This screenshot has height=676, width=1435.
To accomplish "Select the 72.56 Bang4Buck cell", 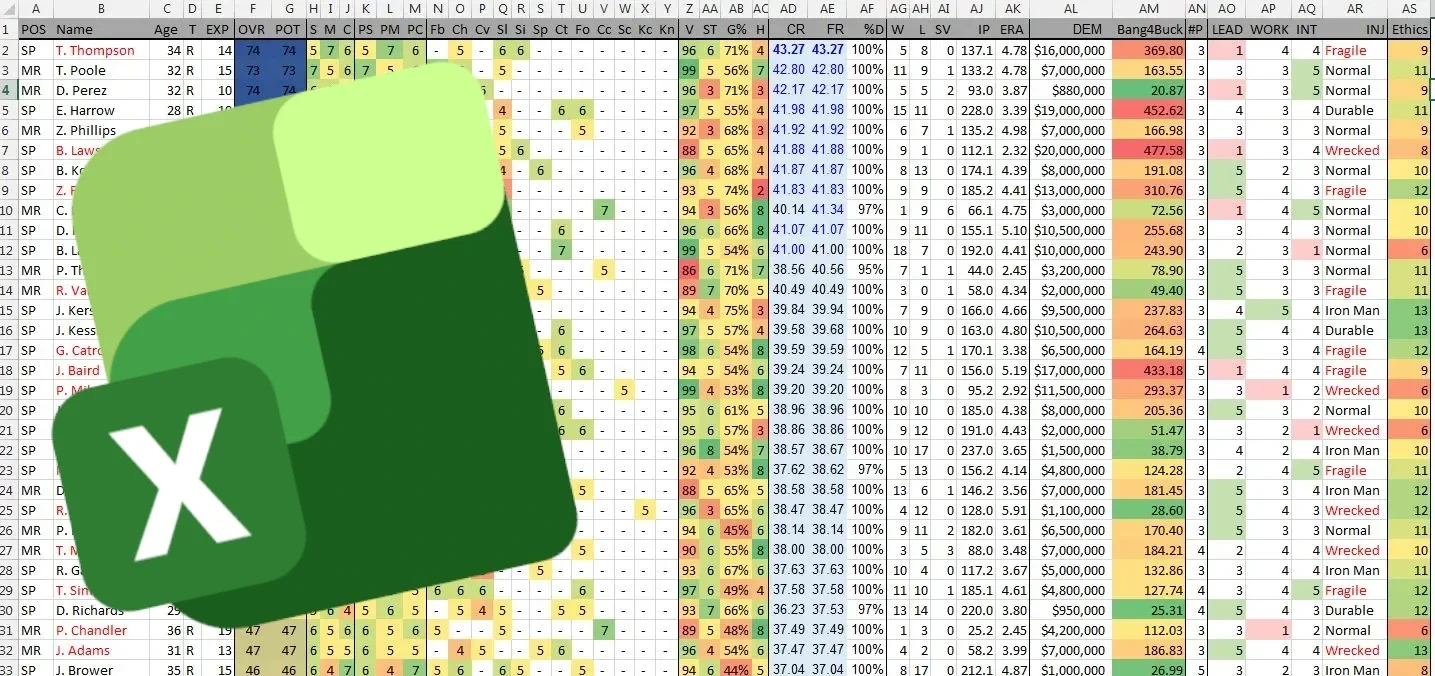I will click(1148, 210).
